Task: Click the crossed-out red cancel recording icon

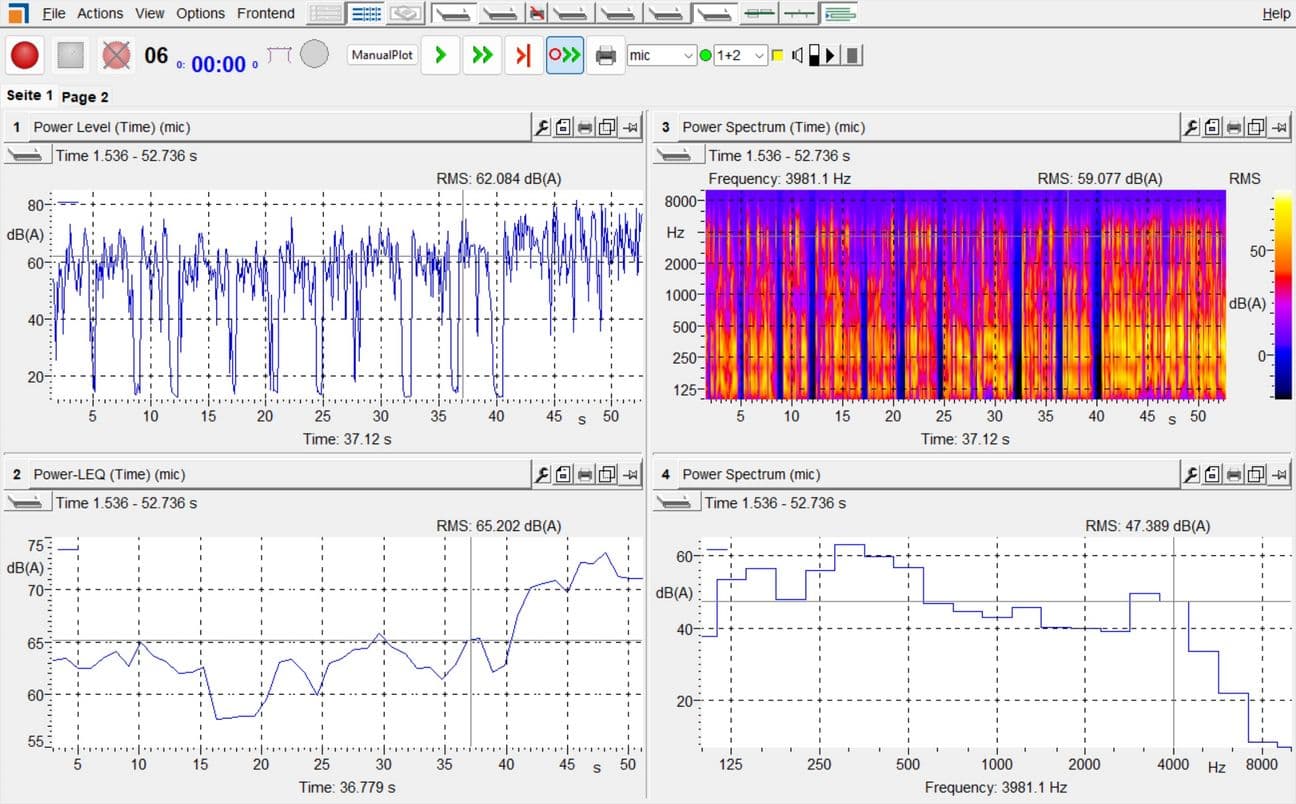Action: [116, 55]
